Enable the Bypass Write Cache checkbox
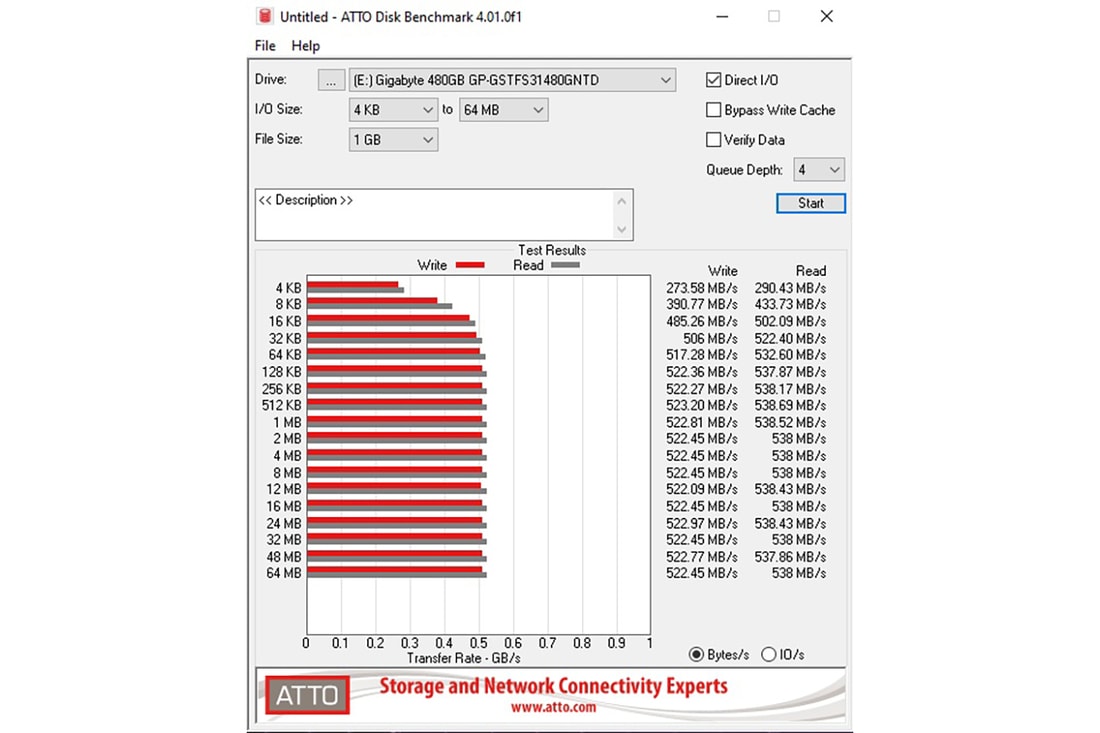 [713, 110]
